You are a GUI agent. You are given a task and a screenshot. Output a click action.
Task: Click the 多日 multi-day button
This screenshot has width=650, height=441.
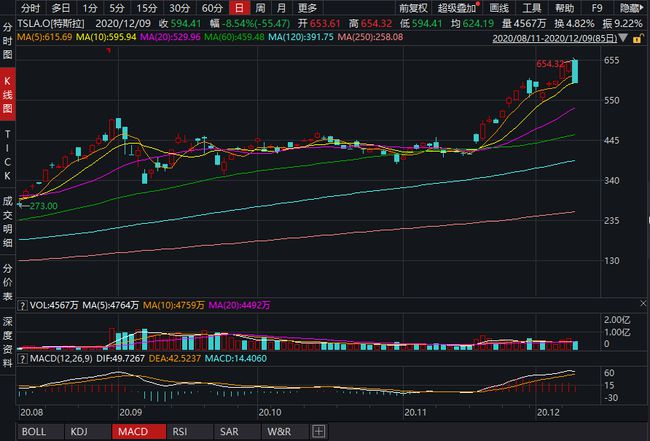click(x=60, y=8)
